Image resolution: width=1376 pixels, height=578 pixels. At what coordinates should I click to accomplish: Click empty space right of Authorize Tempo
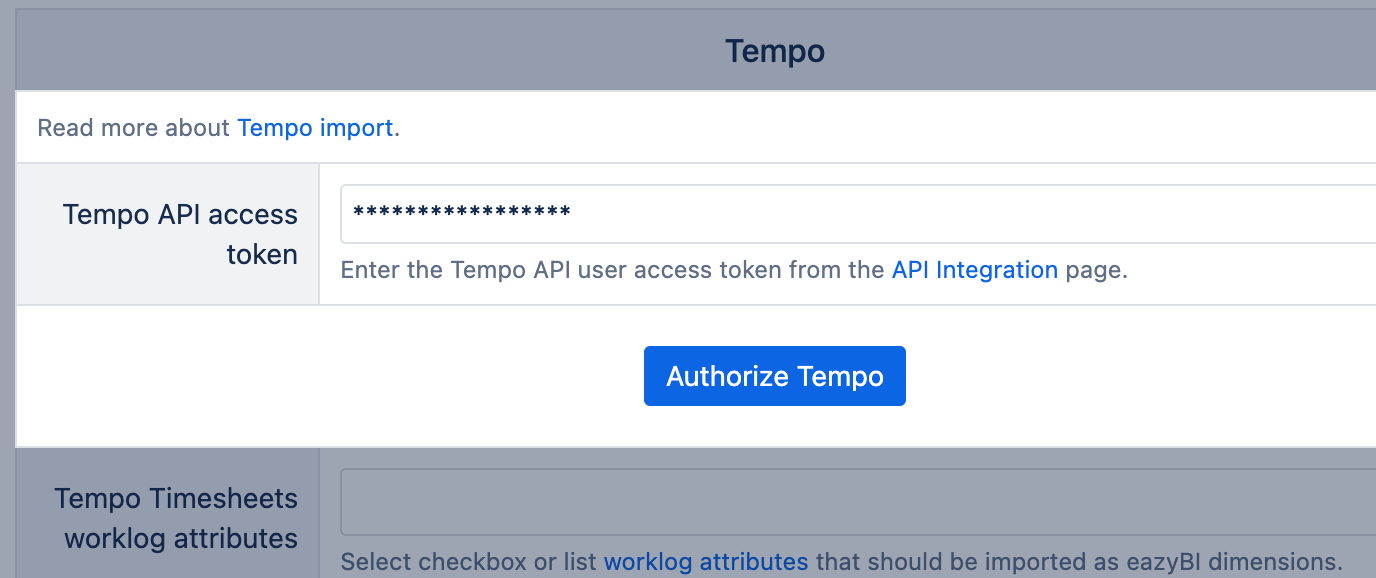point(1140,376)
